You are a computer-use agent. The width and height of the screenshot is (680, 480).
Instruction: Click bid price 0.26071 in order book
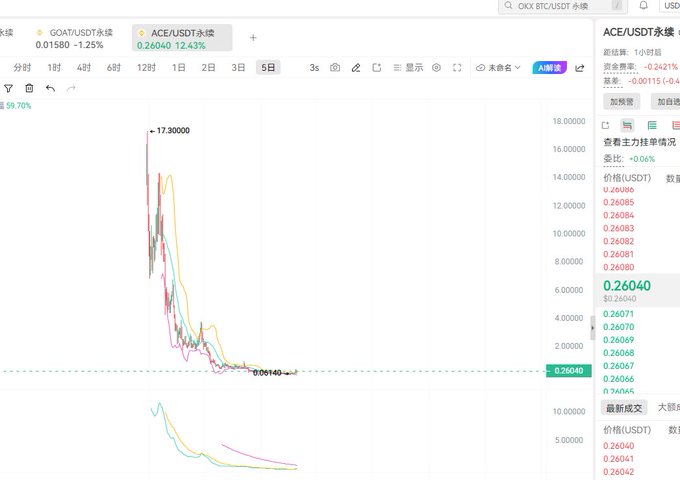(x=618, y=314)
